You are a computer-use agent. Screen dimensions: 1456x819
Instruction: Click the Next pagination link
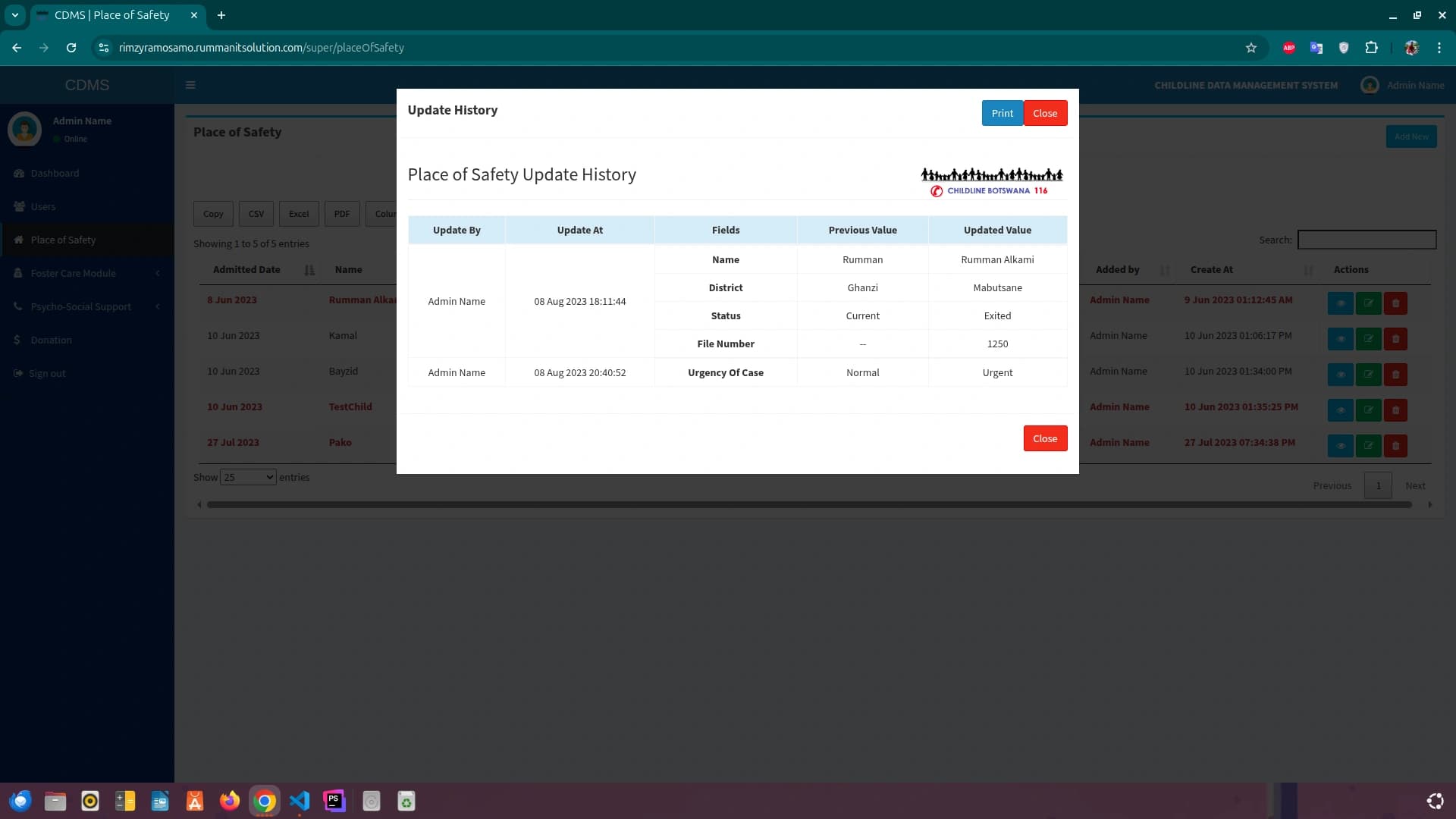(x=1415, y=485)
